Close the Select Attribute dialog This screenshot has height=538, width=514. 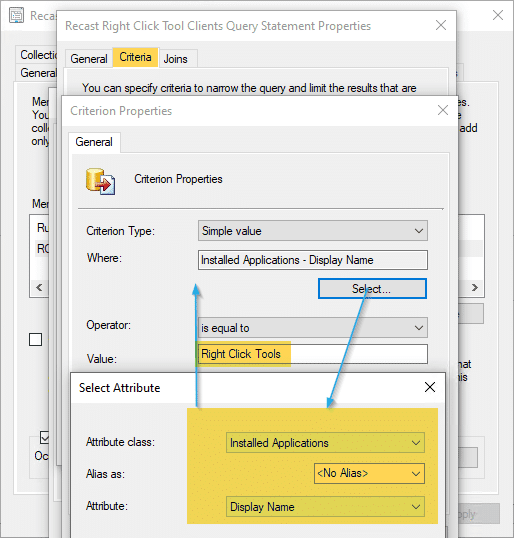pos(430,387)
